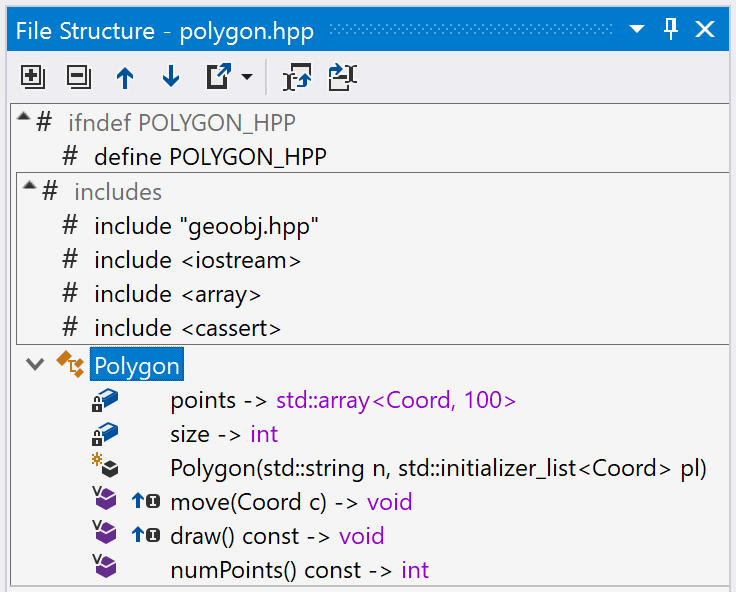Collapse the ifndef POLYGON_HPP node

[23, 117]
